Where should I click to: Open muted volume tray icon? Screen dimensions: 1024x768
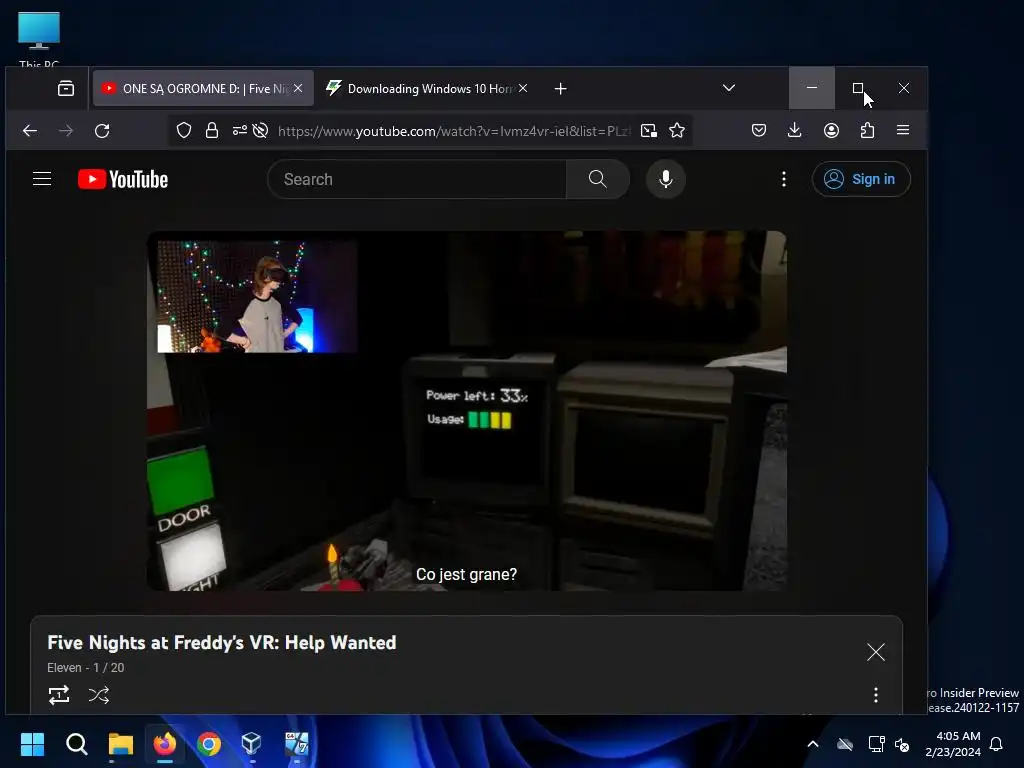coord(903,744)
